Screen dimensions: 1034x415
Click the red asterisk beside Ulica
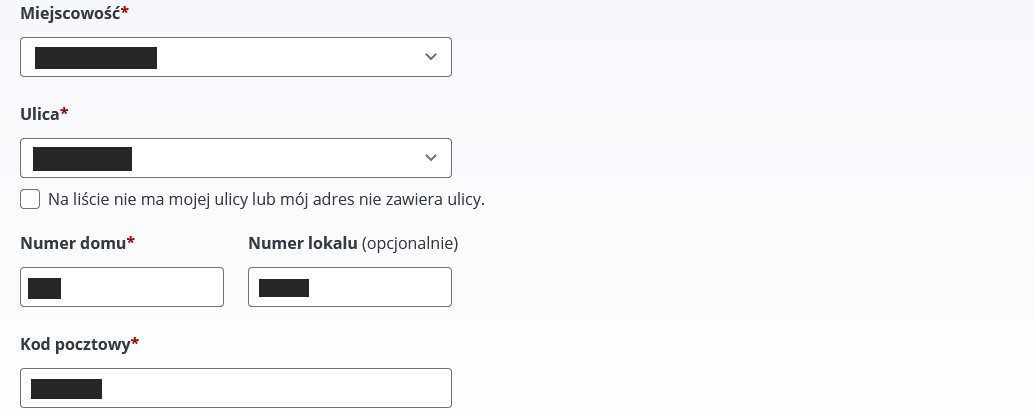click(x=65, y=113)
